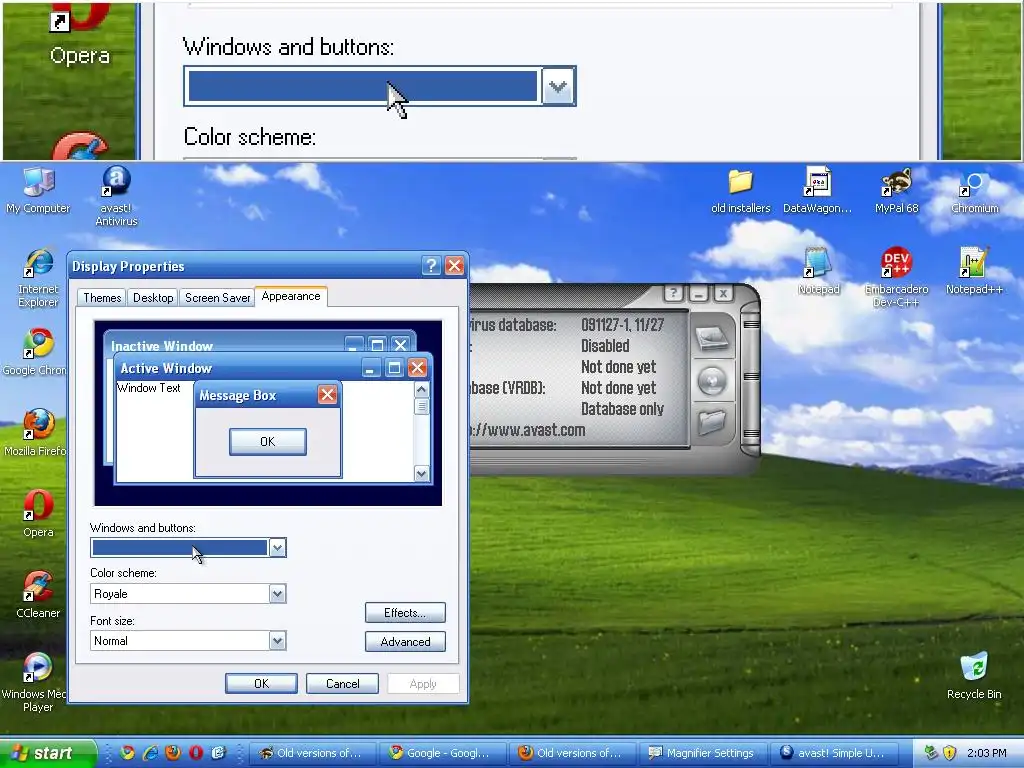Screen dimensions: 1024x768
Task: Click the CD disc icon in avast window
Action: point(712,381)
